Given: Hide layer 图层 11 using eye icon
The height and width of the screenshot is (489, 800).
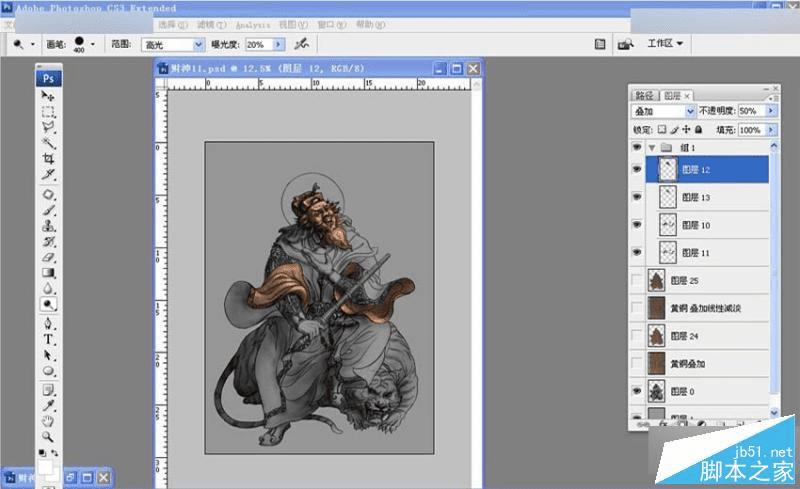Looking at the screenshot, I should pos(637,254).
